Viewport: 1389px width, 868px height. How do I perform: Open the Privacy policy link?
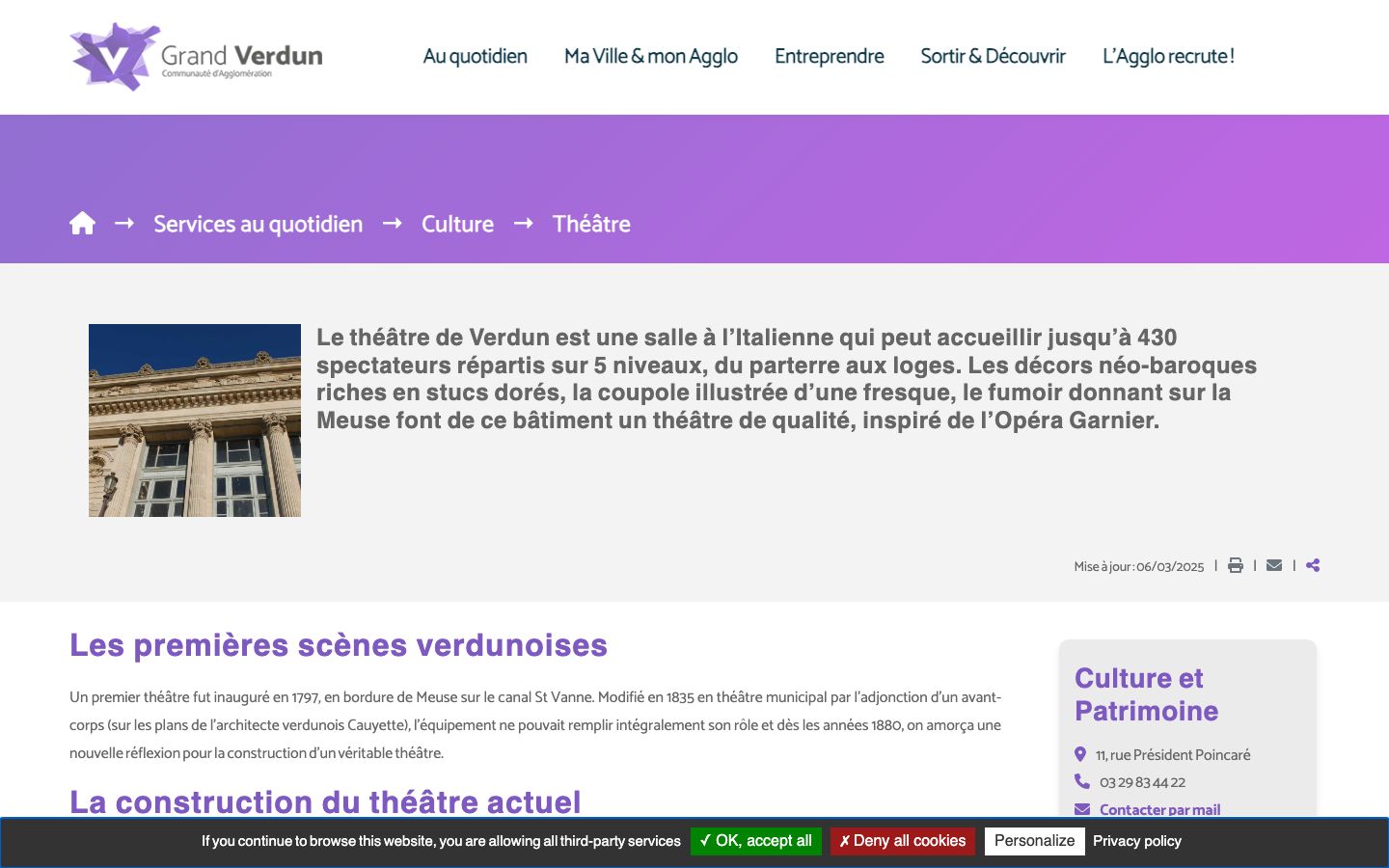coord(1137,841)
